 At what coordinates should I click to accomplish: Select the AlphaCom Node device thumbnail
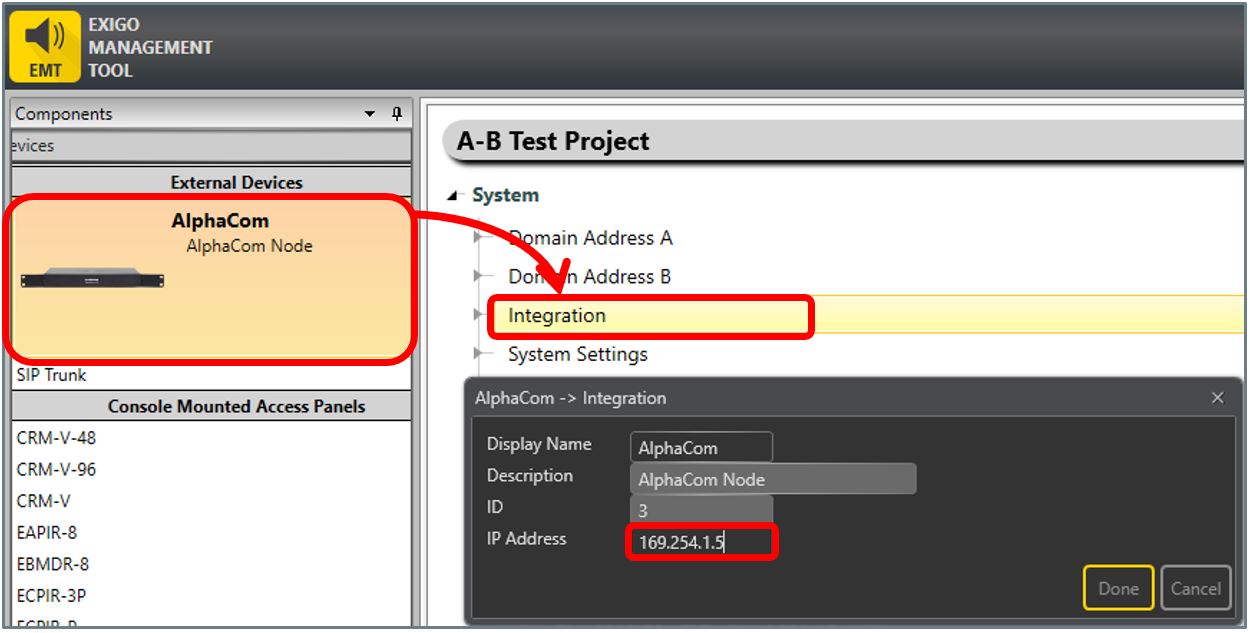pyautogui.click(x=92, y=279)
